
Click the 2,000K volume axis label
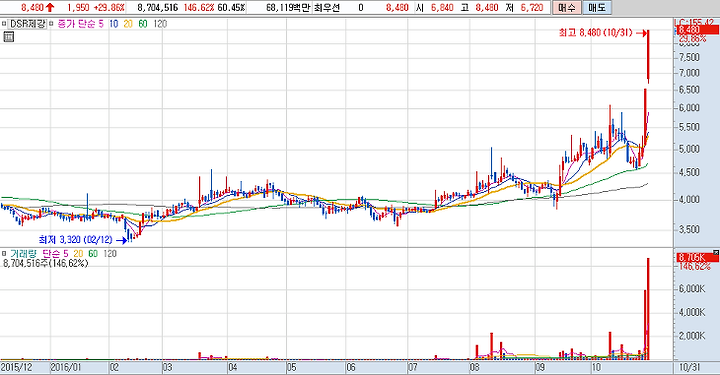(x=692, y=336)
